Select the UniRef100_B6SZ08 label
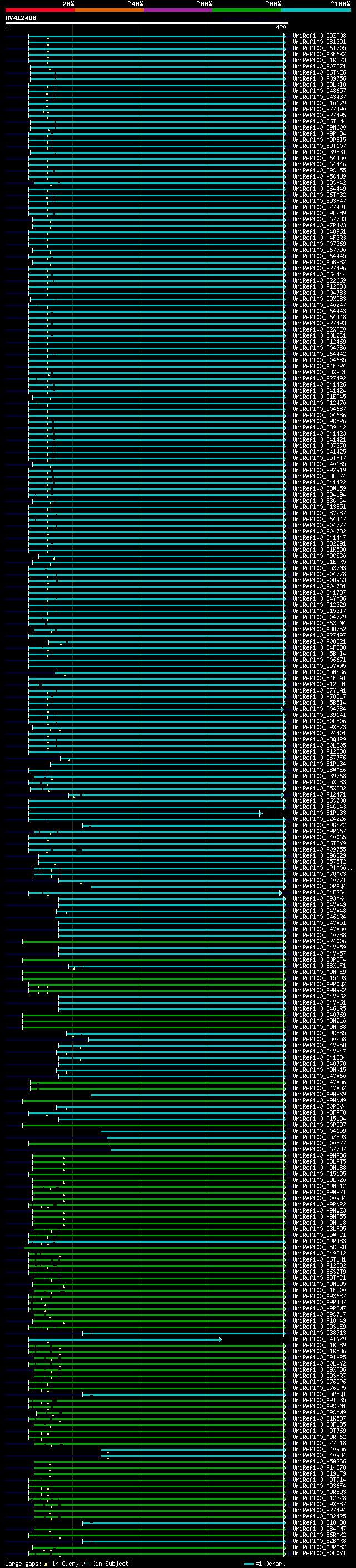This screenshot has width=356, height=1568. point(319,800)
